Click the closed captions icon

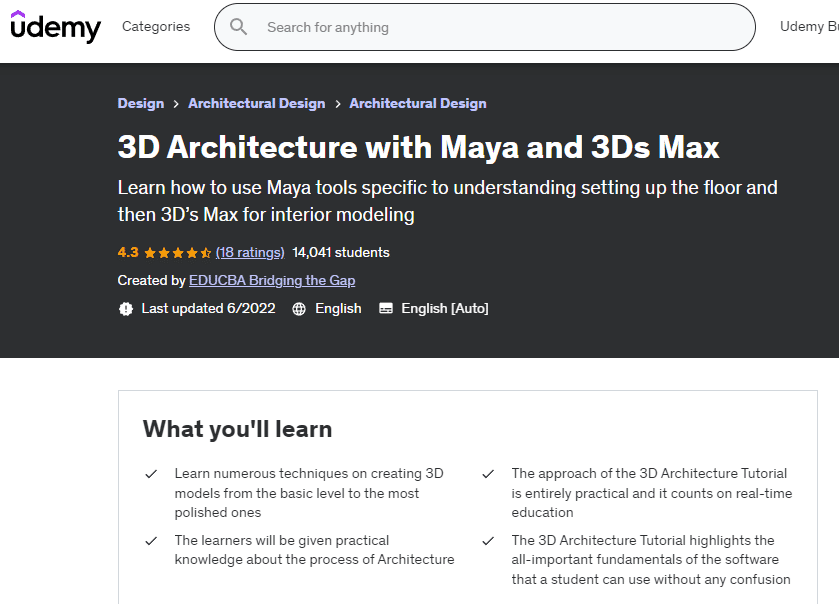pos(386,308)
